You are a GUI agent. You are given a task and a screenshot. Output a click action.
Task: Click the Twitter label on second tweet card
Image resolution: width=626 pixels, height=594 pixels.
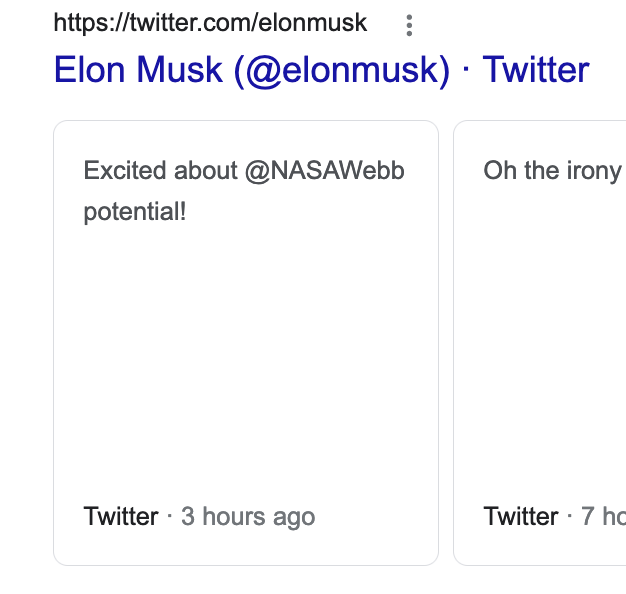coord(521,517)
